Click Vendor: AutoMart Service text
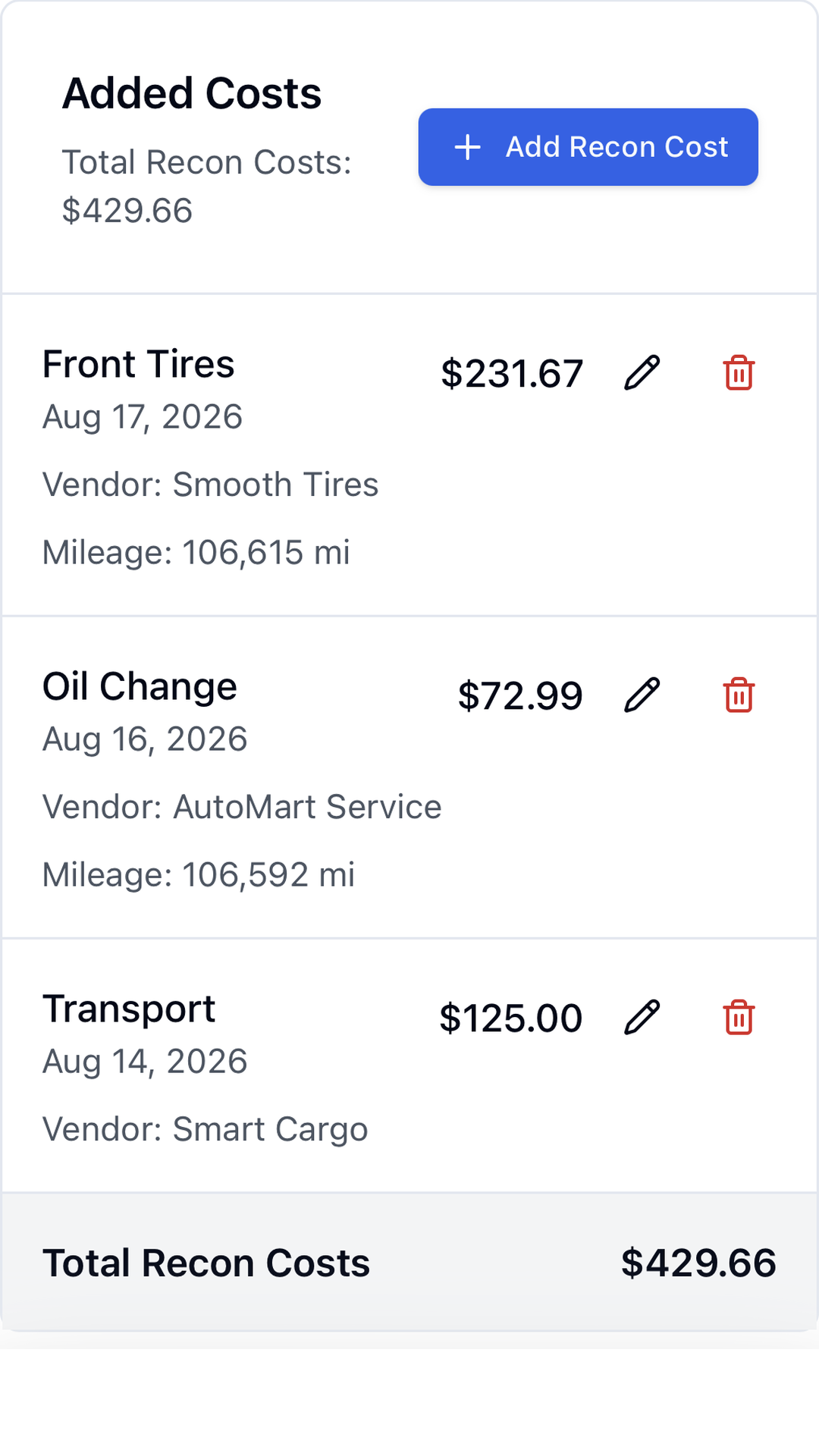Image resolution: width=819 pixels, height=1456 pixels. point(242,807)
